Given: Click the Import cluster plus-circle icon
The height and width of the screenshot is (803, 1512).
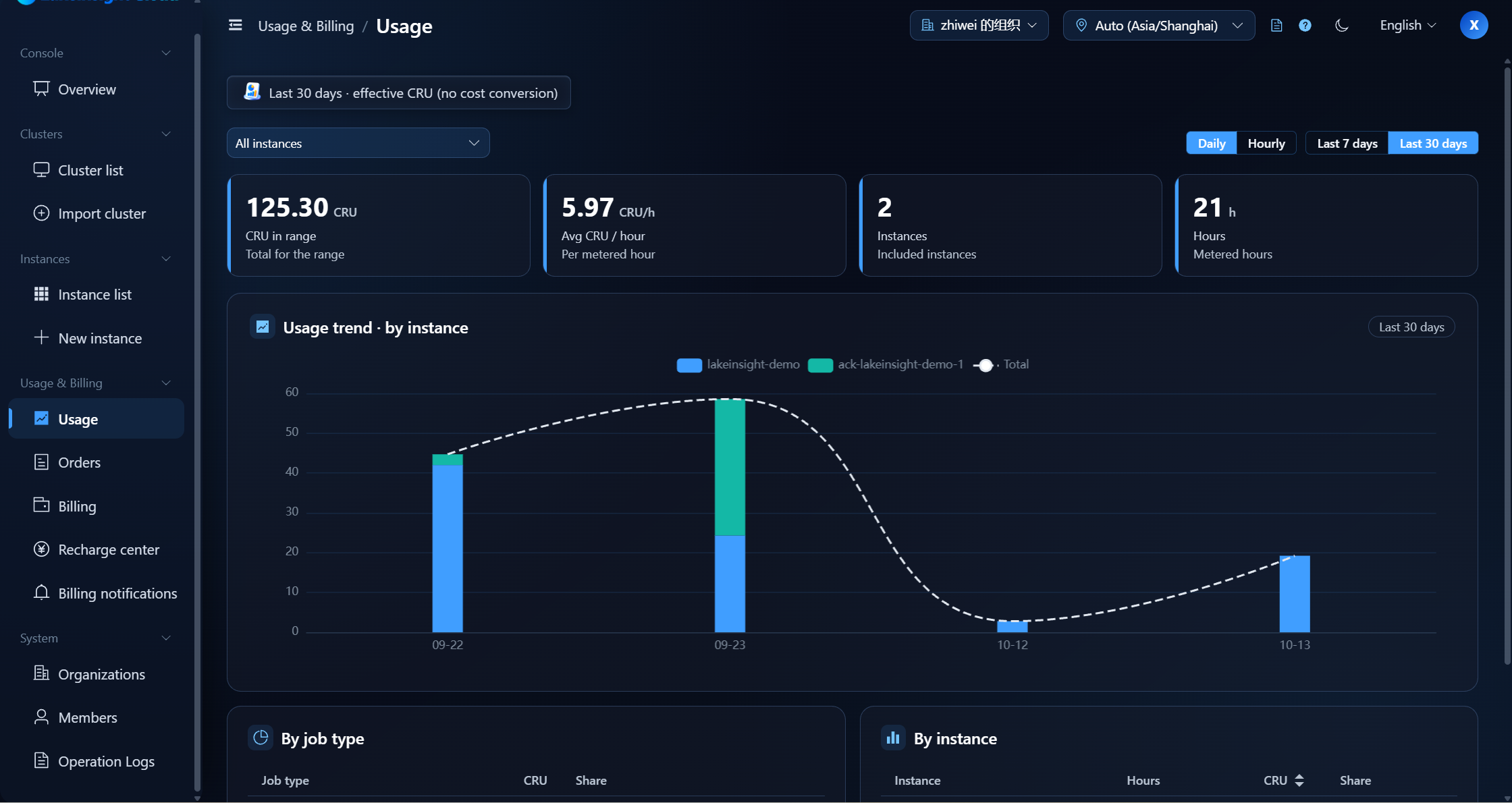Looking at the screenshot, I should pyautogui.click(x=41, y=213).
